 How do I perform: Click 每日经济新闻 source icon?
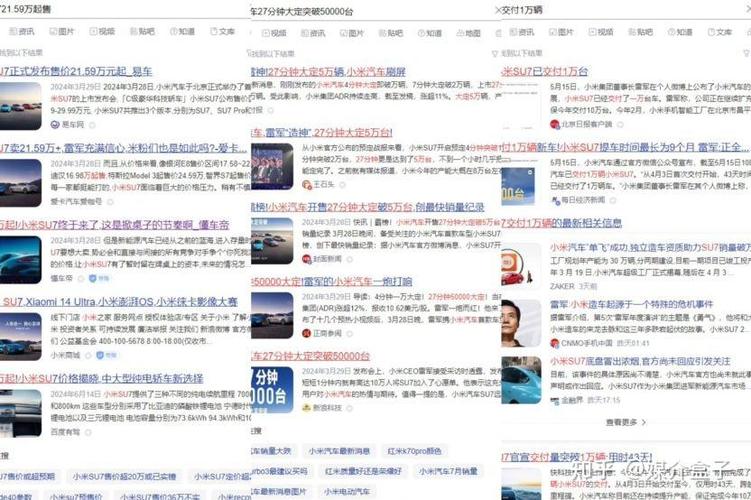pos(556,200)
